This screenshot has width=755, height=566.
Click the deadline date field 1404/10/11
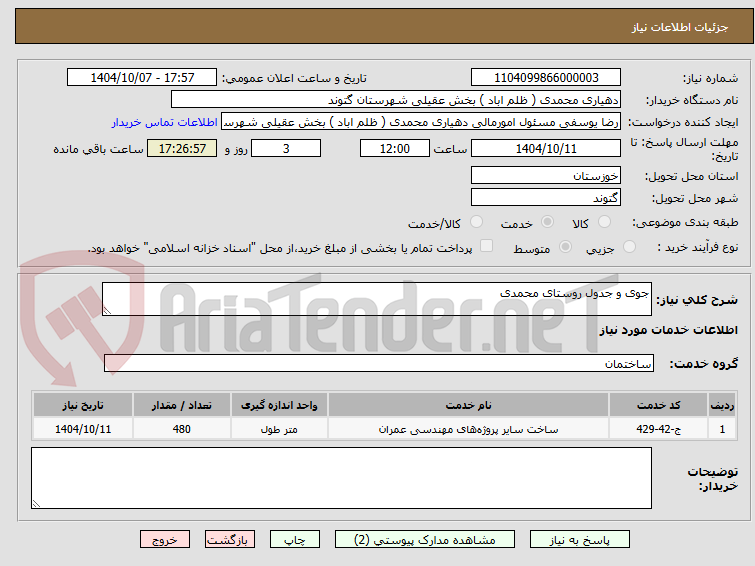tap(546, 148)
